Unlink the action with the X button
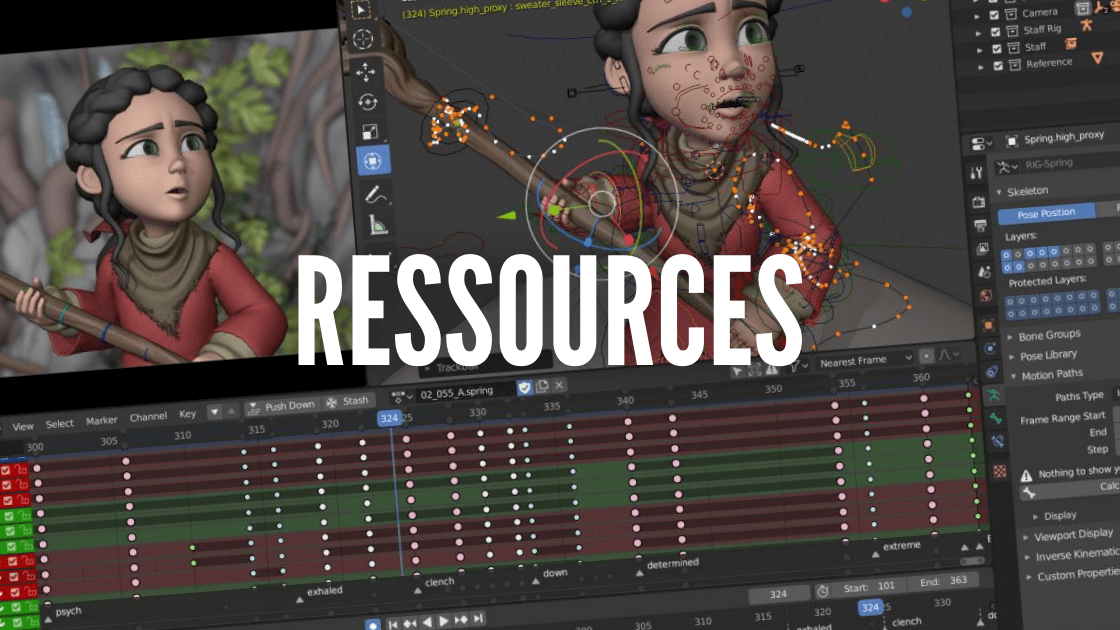The height and width of the screenshot is (630, 1120). [559, 385]
